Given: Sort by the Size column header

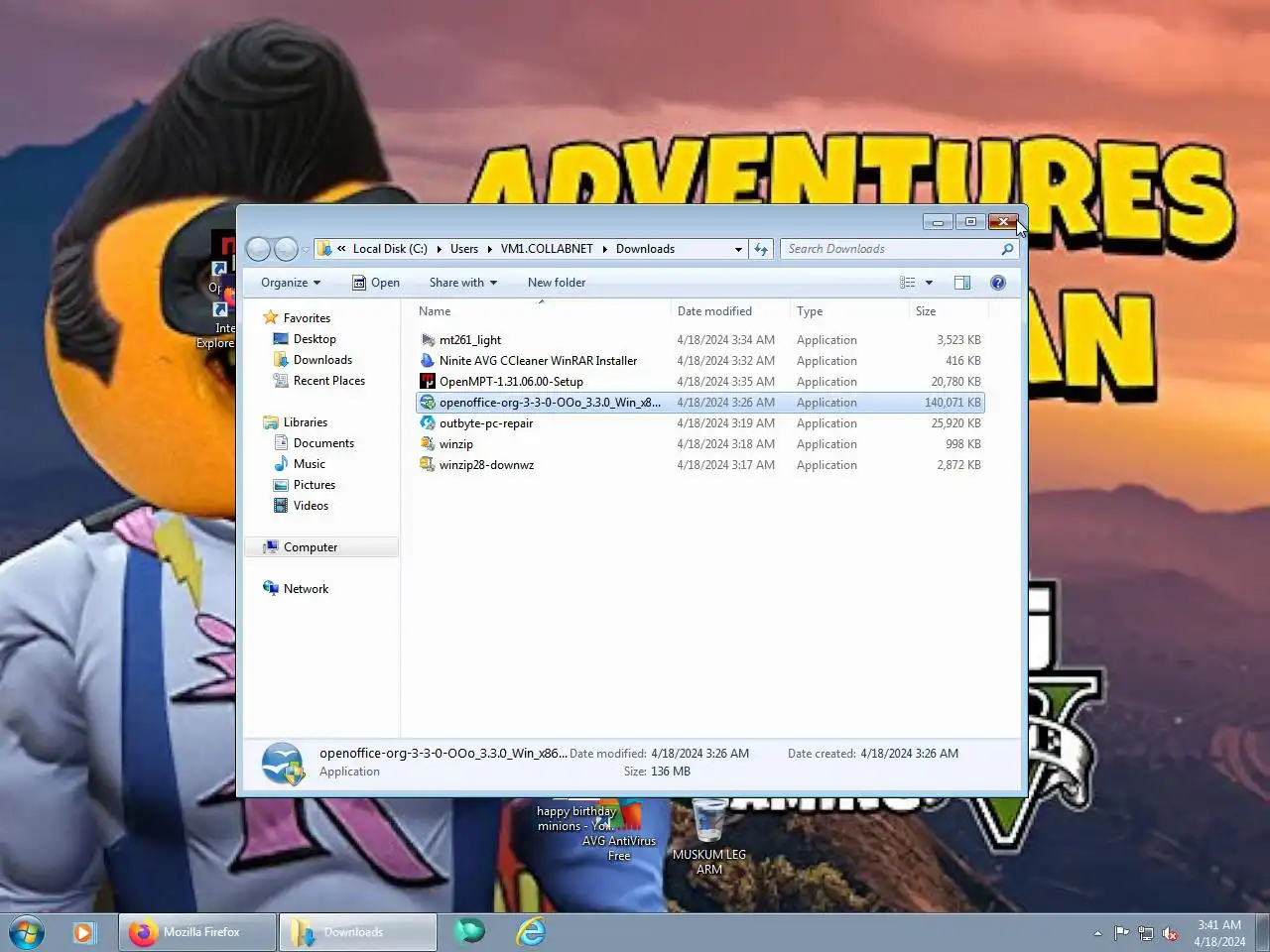Looking at the screenshot, I should [x=949, y=311].
